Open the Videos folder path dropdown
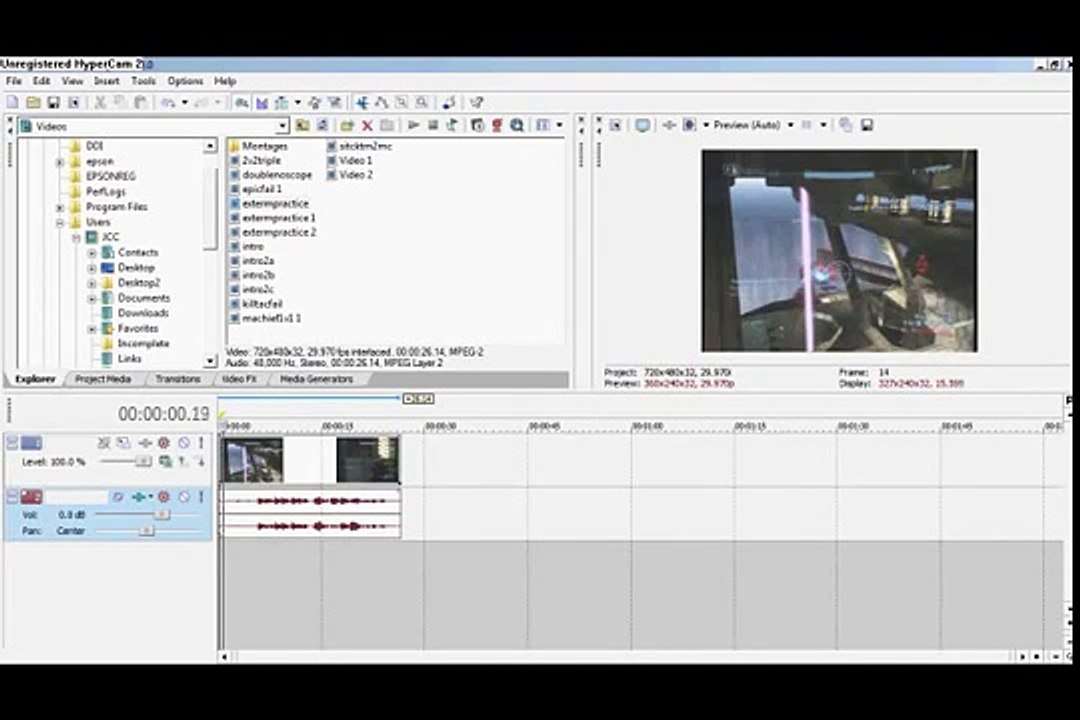The height and width of the screenshot is (720, 1080). coord(282,126)
